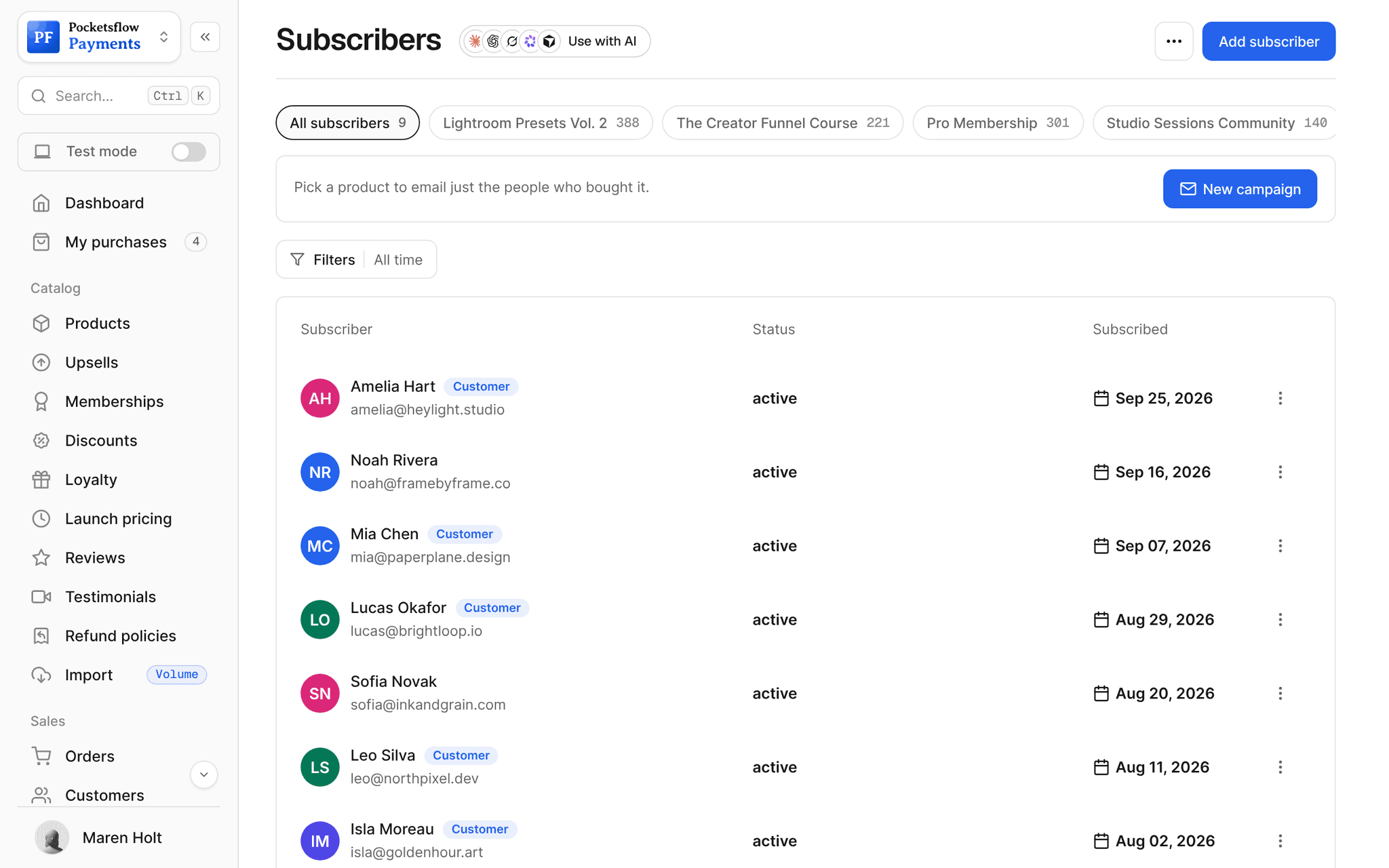Open the Import cloud download icon

(41, 675)
